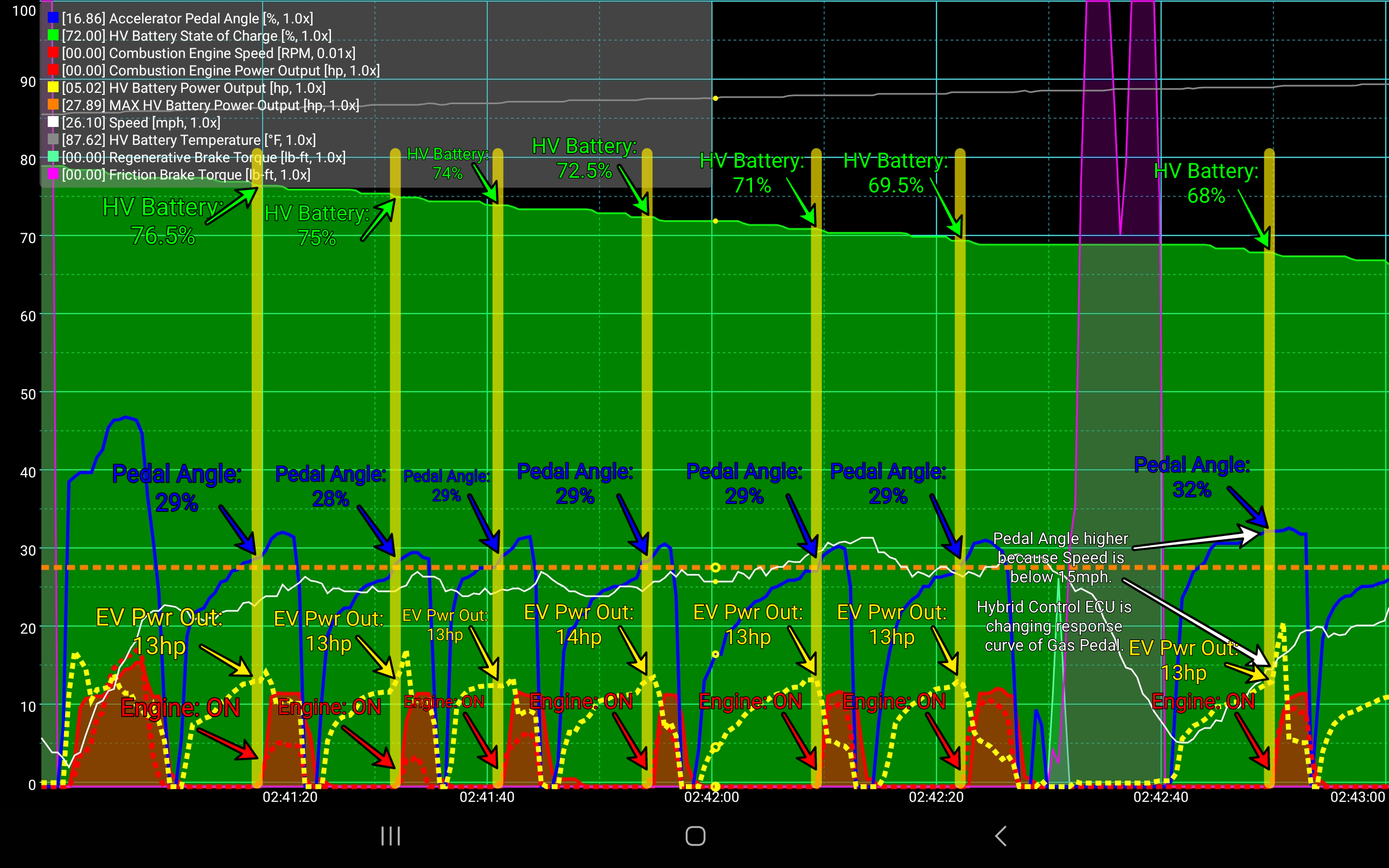This screenshot has width=1389, height=868.
Task: Click the 02:43:00 time axis label
Action: [x=1358, y=797]
